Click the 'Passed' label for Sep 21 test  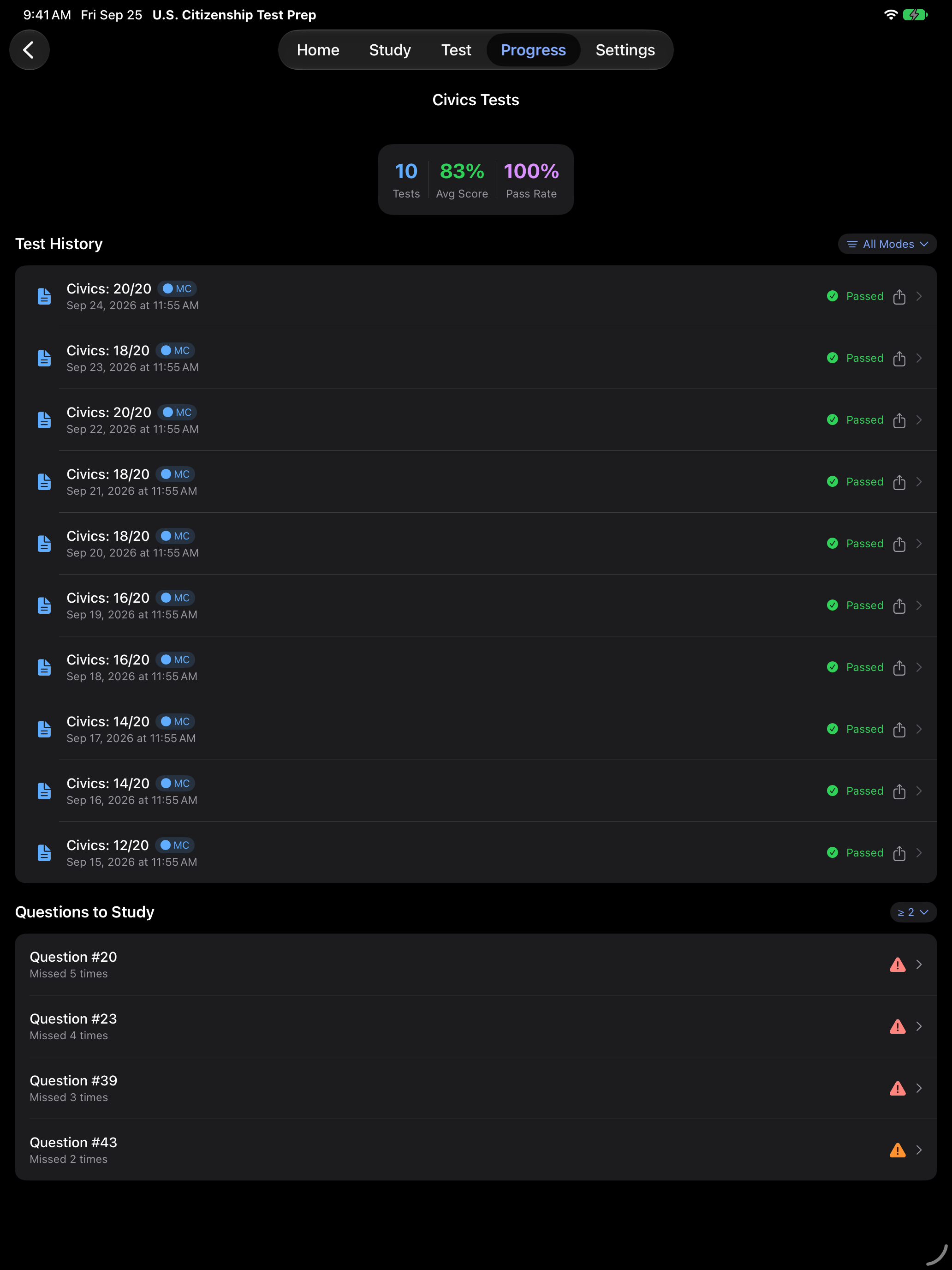click(x=865, y=482)
